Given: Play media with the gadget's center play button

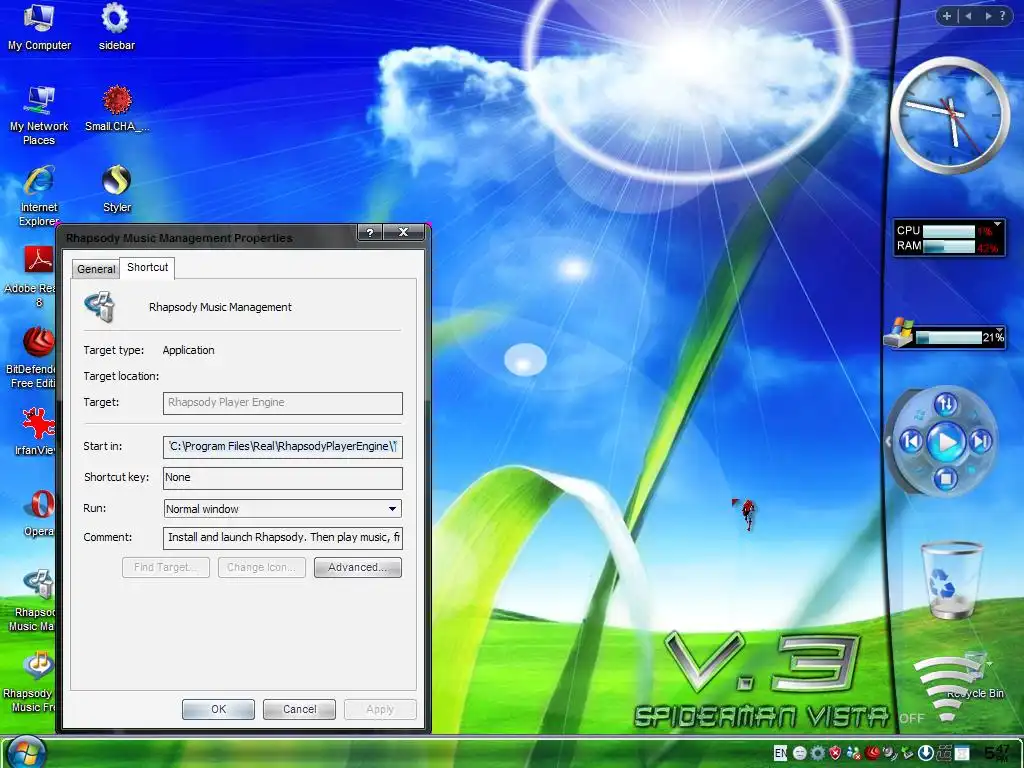Looking at the screenshot, I should [946, 442].
